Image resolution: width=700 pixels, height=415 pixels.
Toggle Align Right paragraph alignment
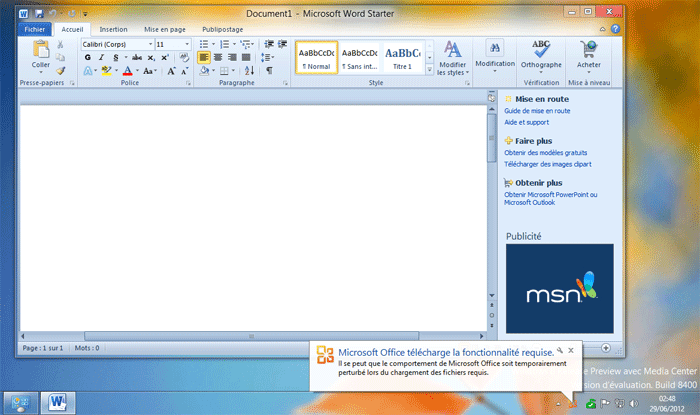coord(232,58)
